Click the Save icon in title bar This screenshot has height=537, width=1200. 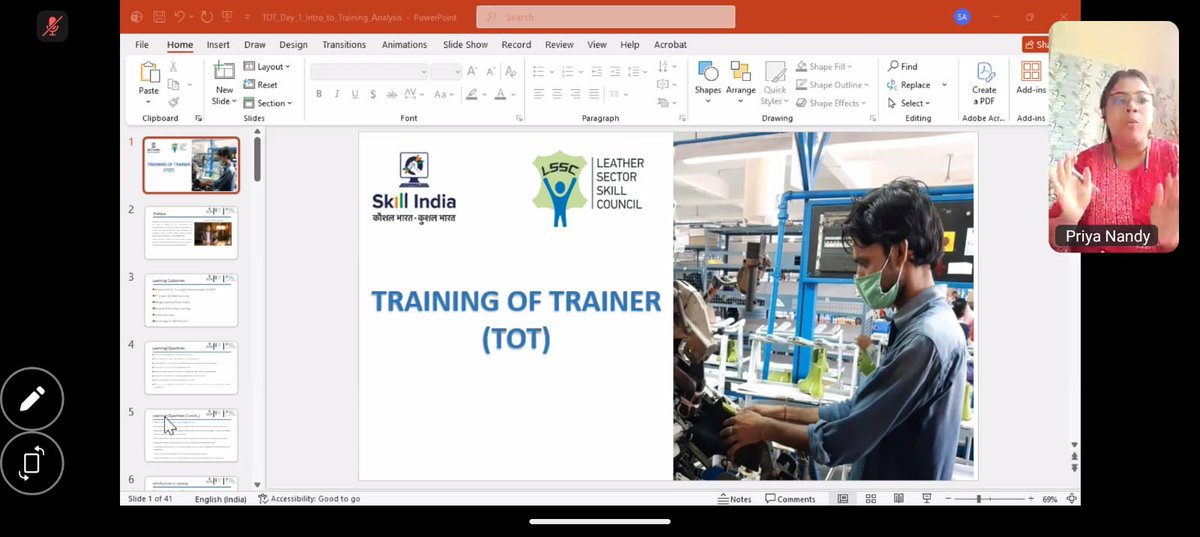coord(159,17)
